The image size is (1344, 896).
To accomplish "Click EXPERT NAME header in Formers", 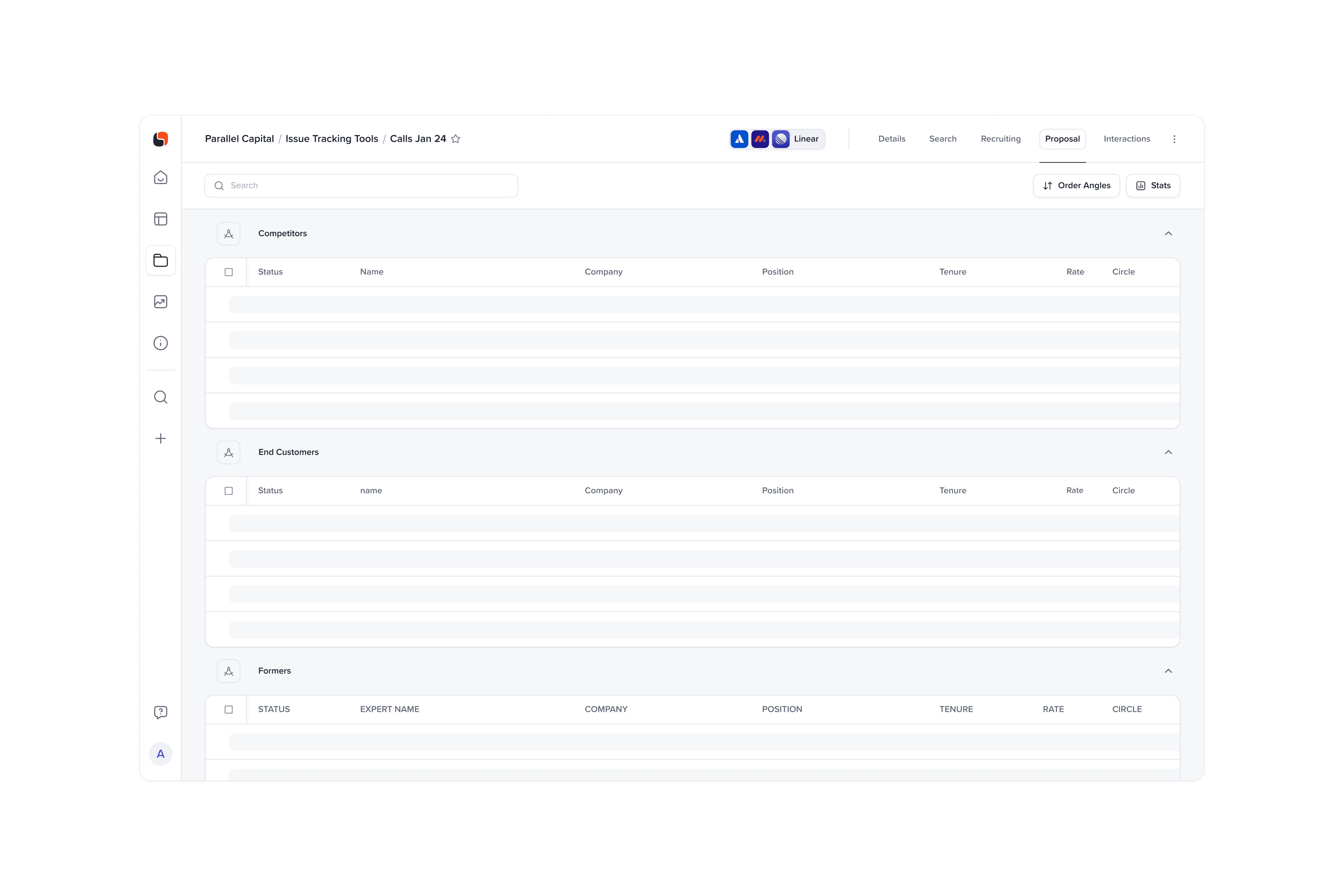I will 389,709.
